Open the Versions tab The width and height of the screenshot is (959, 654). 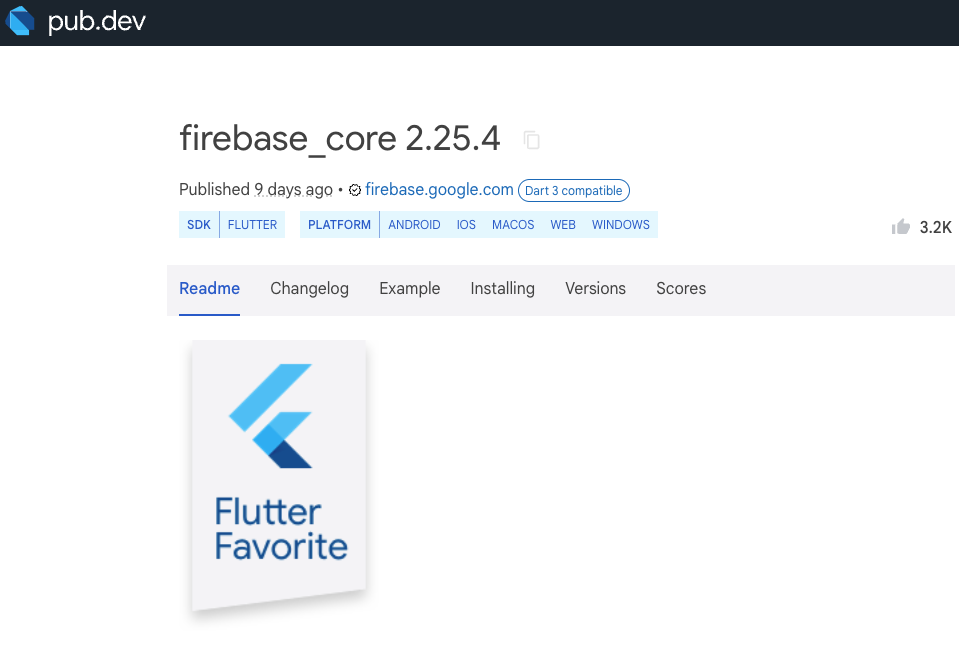(x=595, y=288)
